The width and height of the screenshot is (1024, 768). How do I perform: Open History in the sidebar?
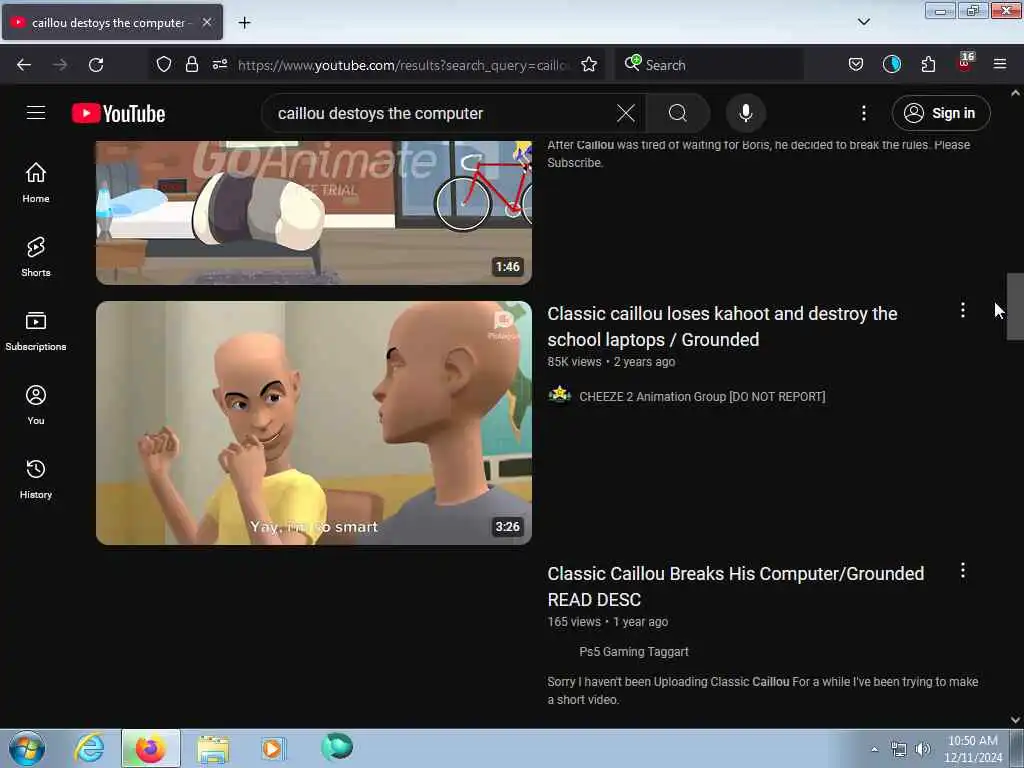coord(36,479)
